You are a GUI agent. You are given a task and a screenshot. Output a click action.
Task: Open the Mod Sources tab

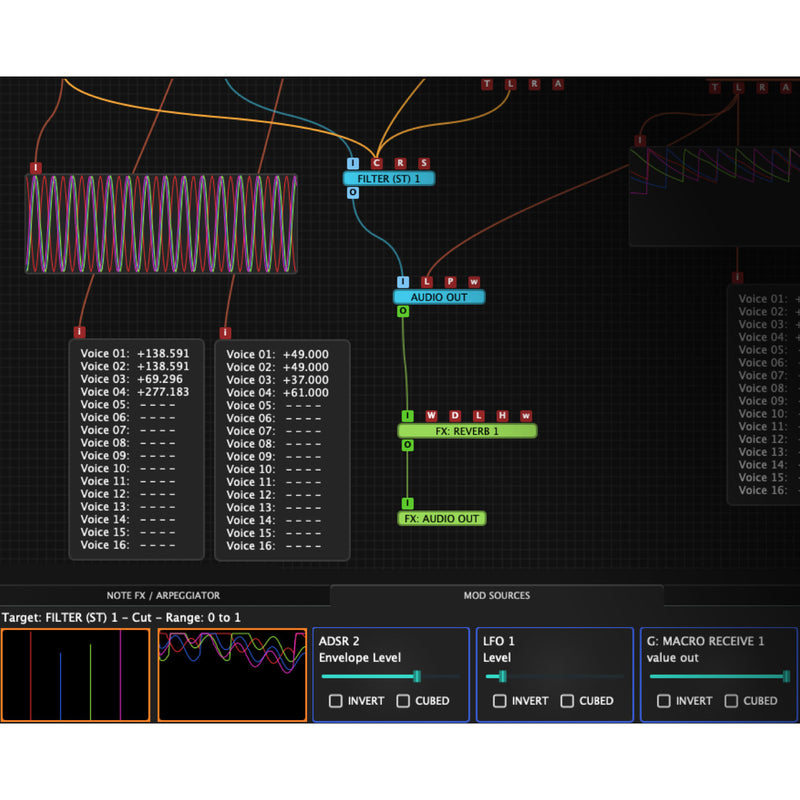(x=497, y=595)
